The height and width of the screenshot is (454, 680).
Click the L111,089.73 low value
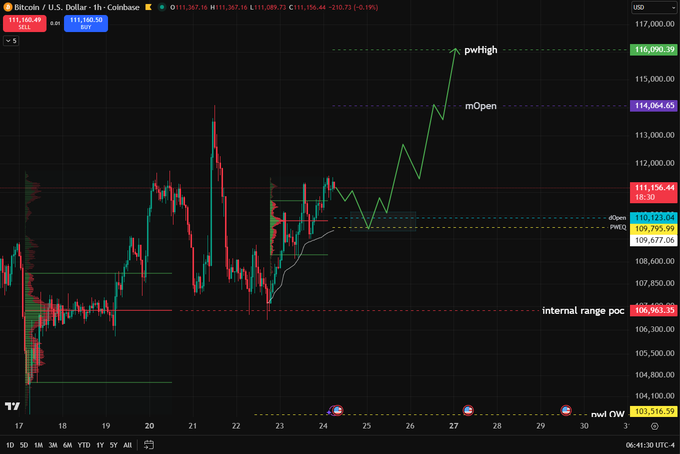click(x=268, y=7)
